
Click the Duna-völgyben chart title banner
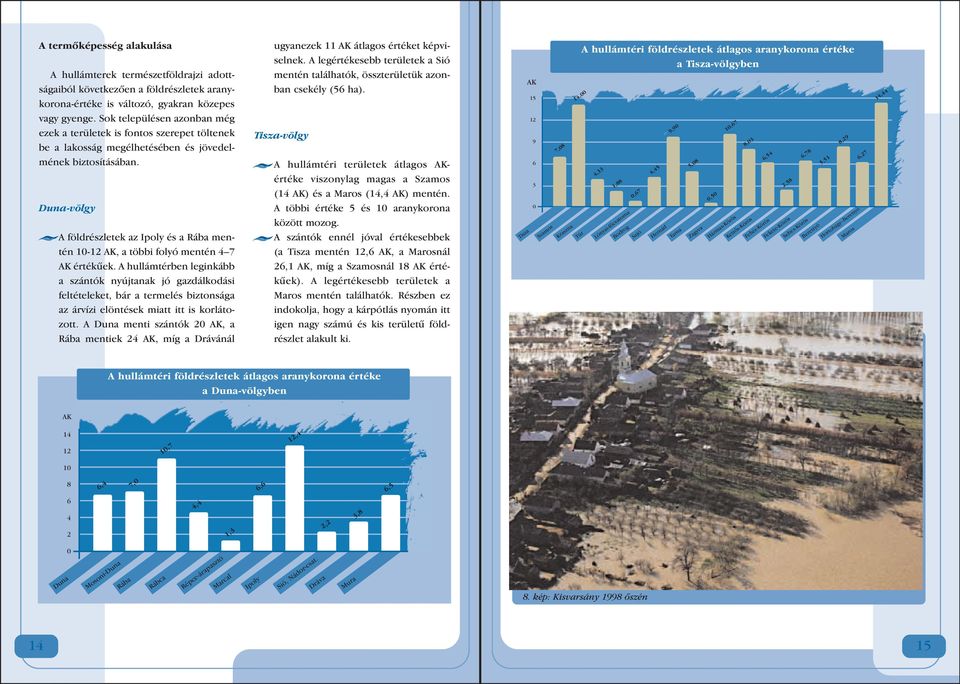click(x=243, y=384)
